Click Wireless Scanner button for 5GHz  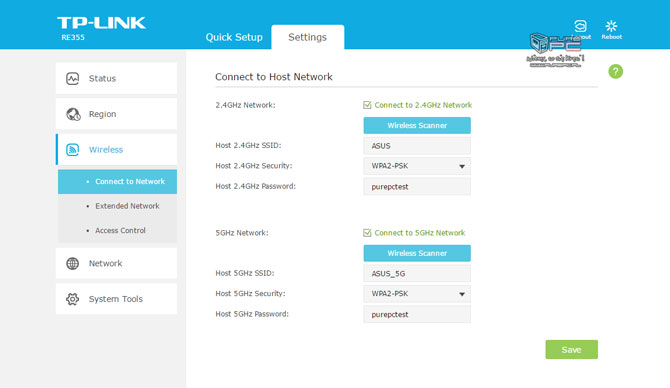417,253
